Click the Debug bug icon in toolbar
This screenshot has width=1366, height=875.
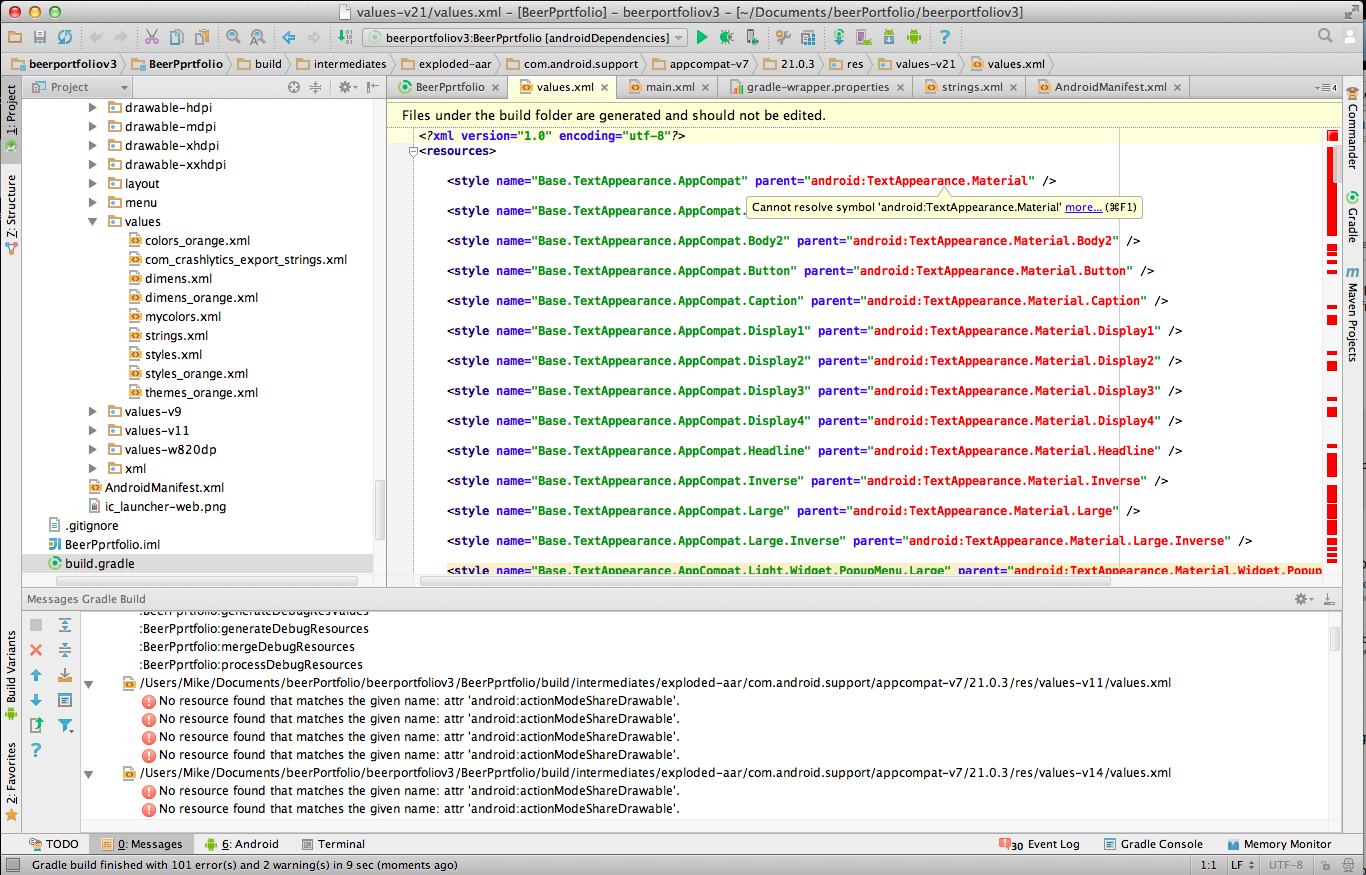point(726,37)
